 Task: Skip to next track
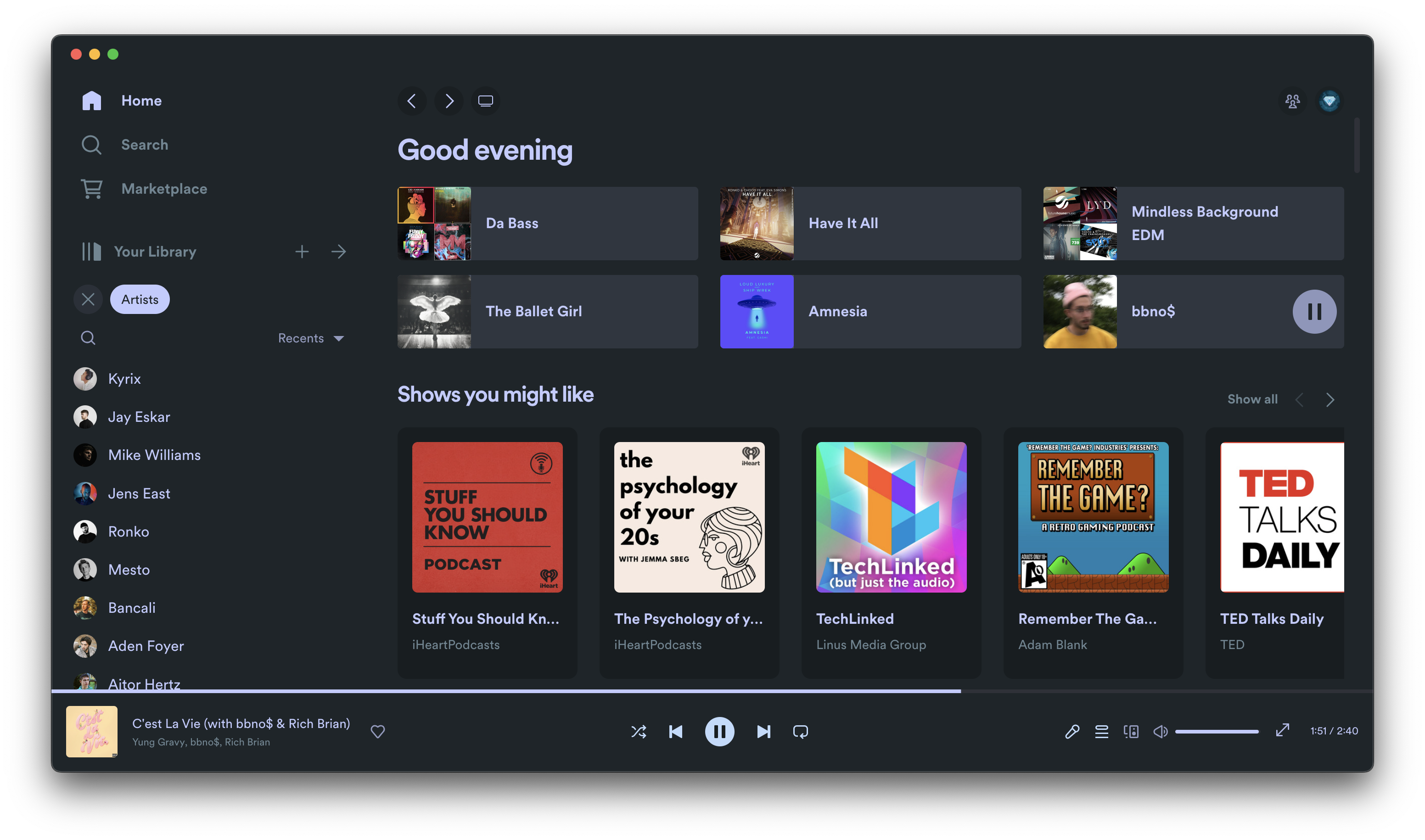(763, 731)
